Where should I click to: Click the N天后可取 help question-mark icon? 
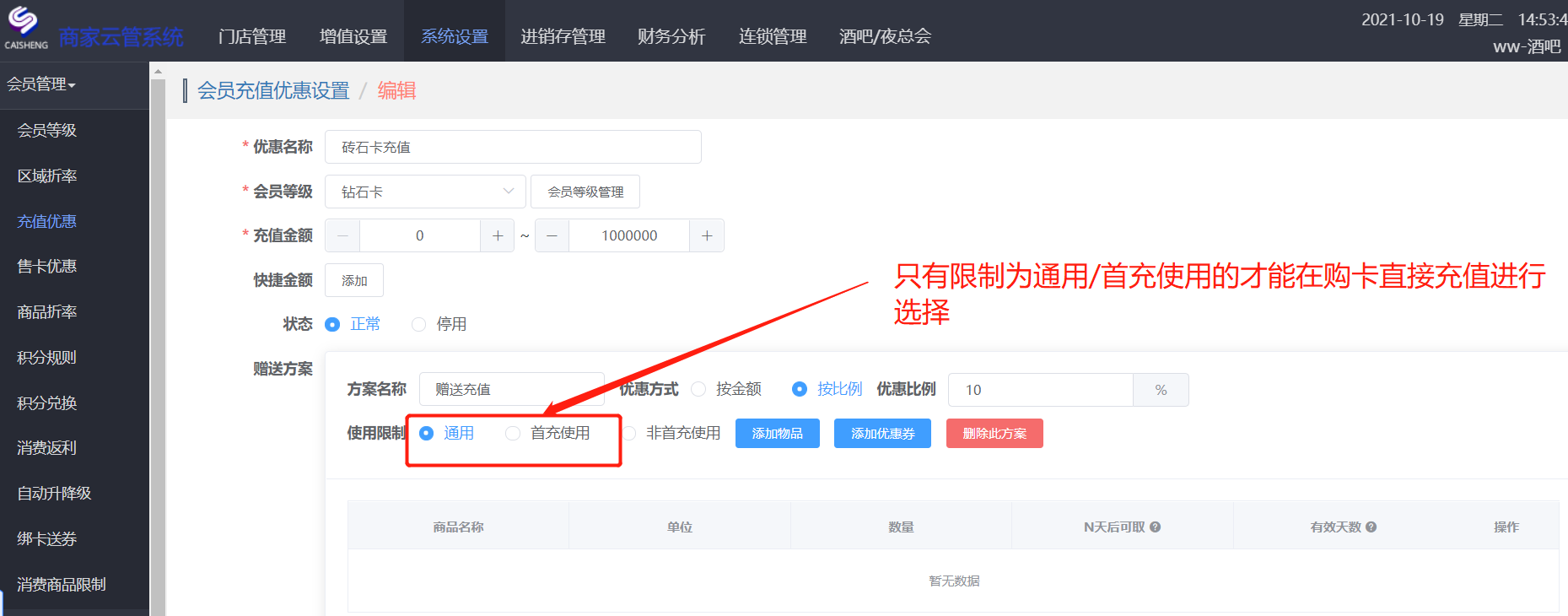[x=1156, y=527]
